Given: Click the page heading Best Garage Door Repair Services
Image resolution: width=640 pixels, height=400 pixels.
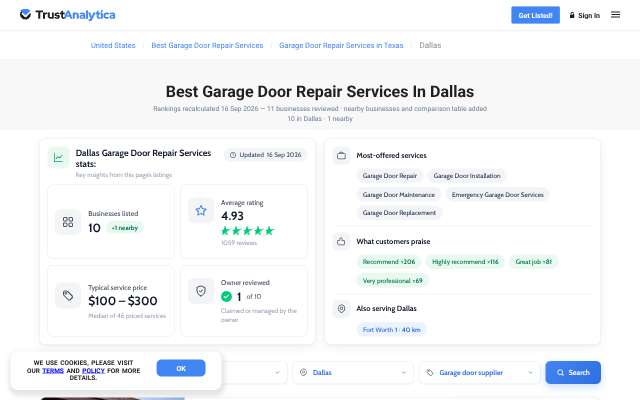Looking at the screenshot, I should point(320,91).
